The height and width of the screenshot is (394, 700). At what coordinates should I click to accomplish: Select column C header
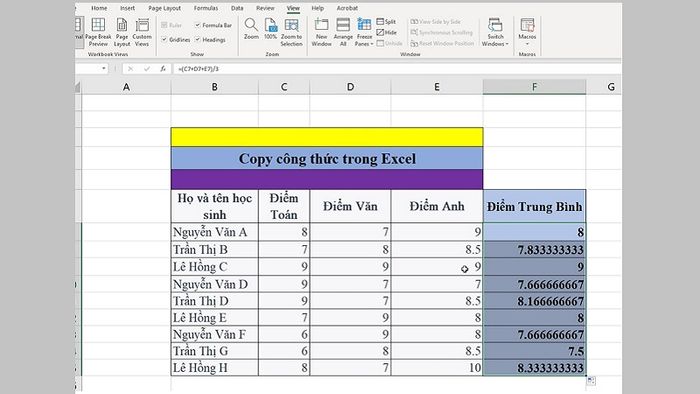pyautogui.click(x=284, y=87)
